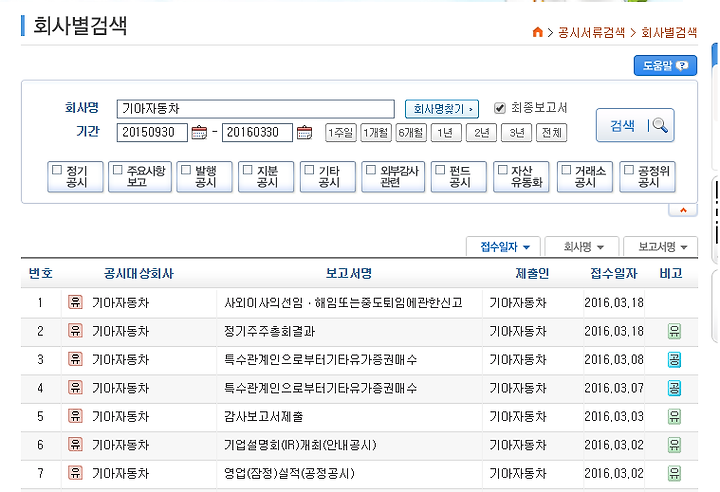Click green 유 remark icon for 기업설명회(IR)개최
The width and height of the screenshot is (720, 492).
(674, 445)
